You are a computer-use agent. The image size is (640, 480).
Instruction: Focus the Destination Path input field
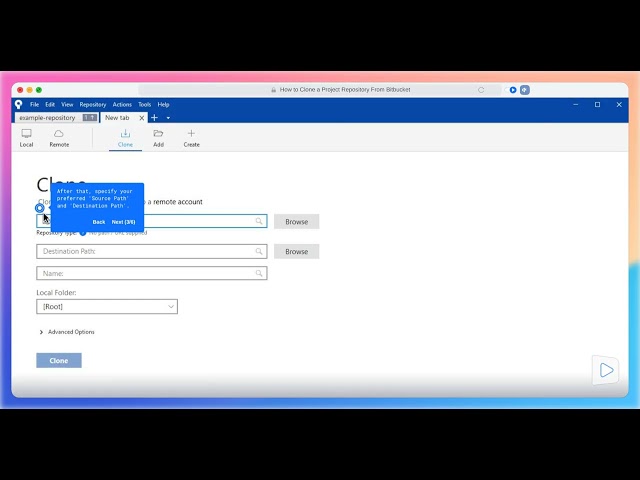tap(152, 251)
